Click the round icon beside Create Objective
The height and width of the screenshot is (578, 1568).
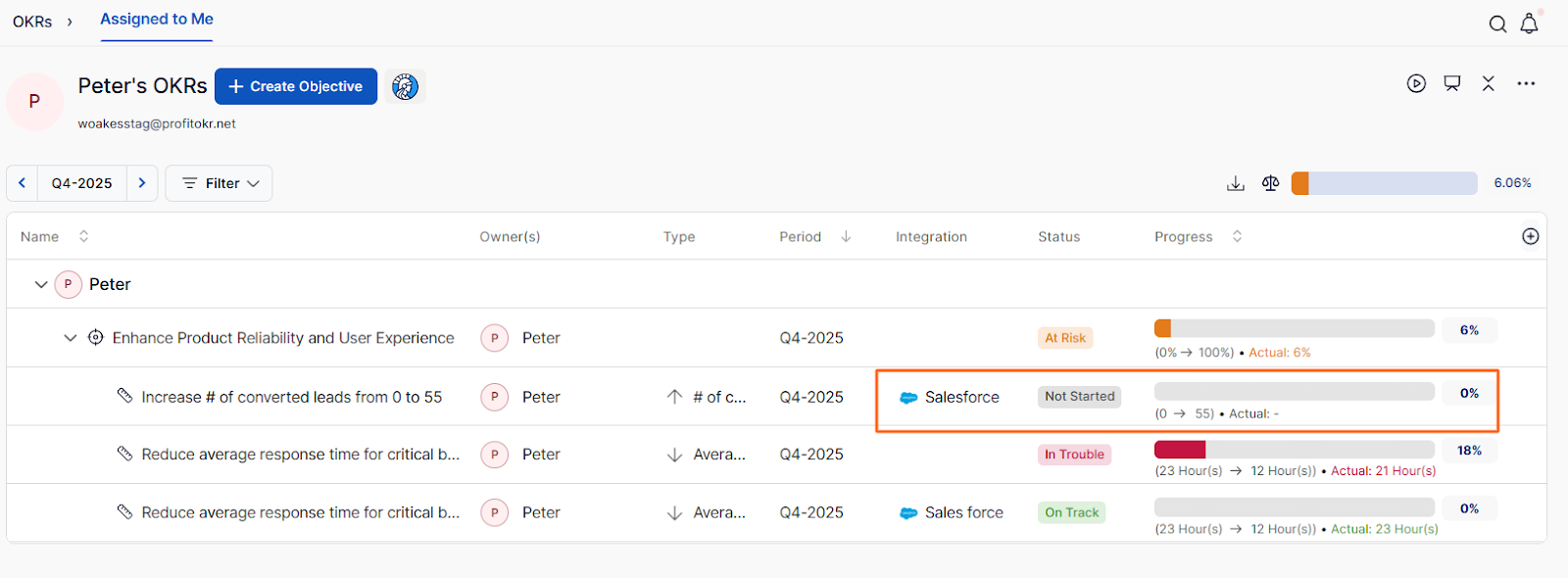[405, 86]
